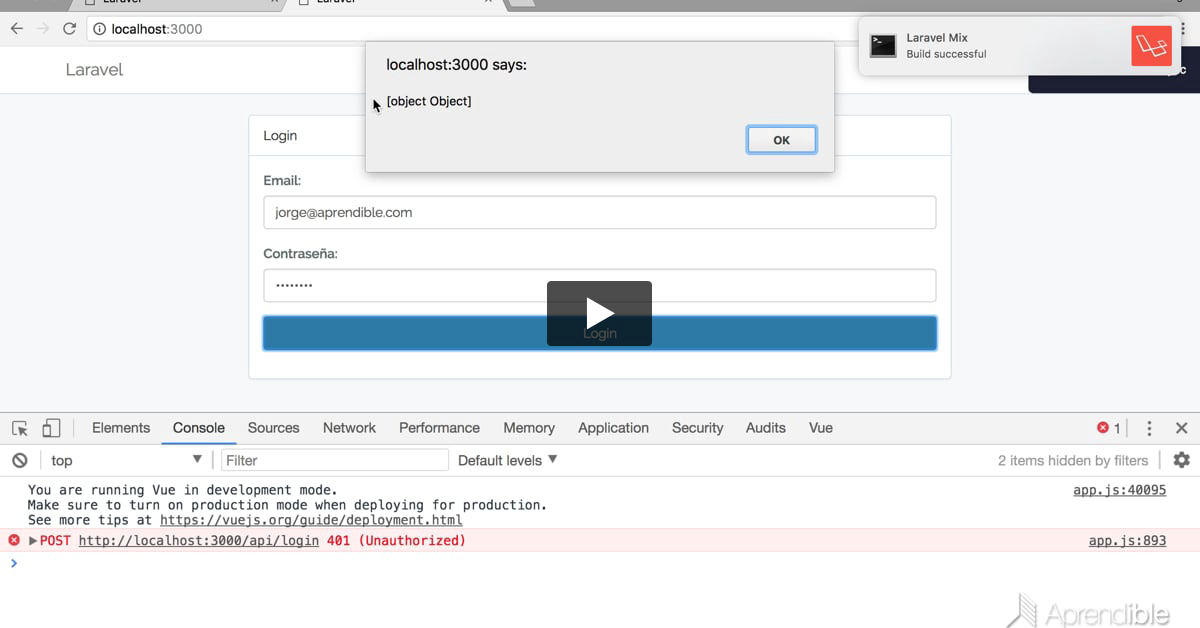Open source link app.js:893

click(x=1128, y=541)
